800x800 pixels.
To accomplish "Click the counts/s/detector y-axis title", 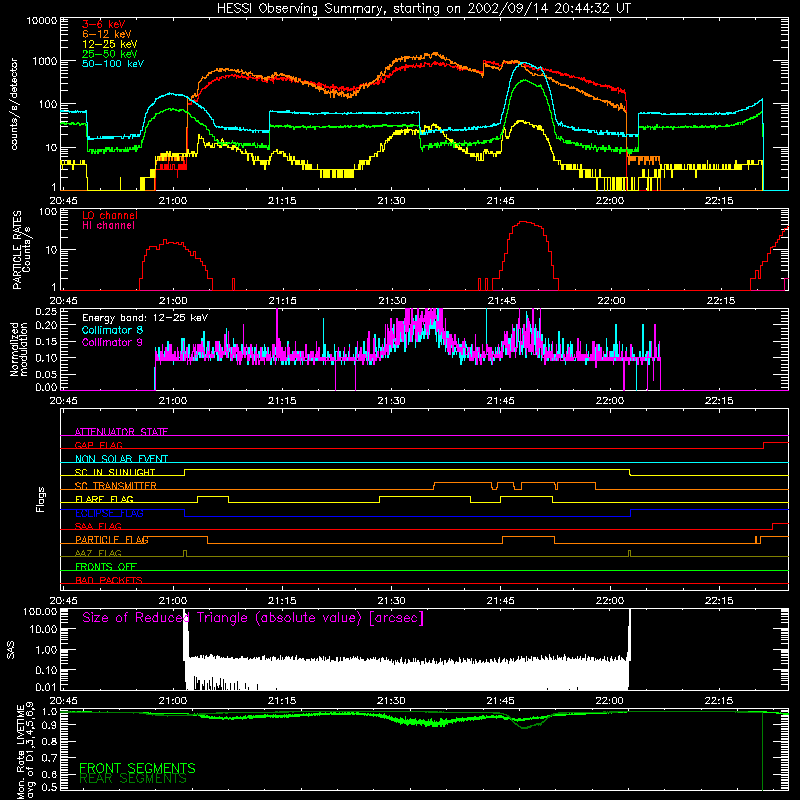I will [14, 104].
